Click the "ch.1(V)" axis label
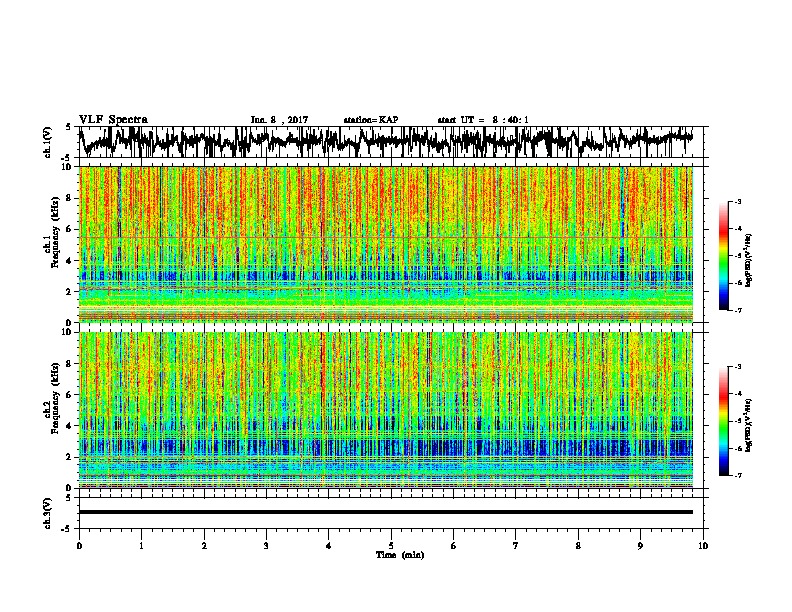The height and width of the screenshot is (612, 792). tap(48, 142)
